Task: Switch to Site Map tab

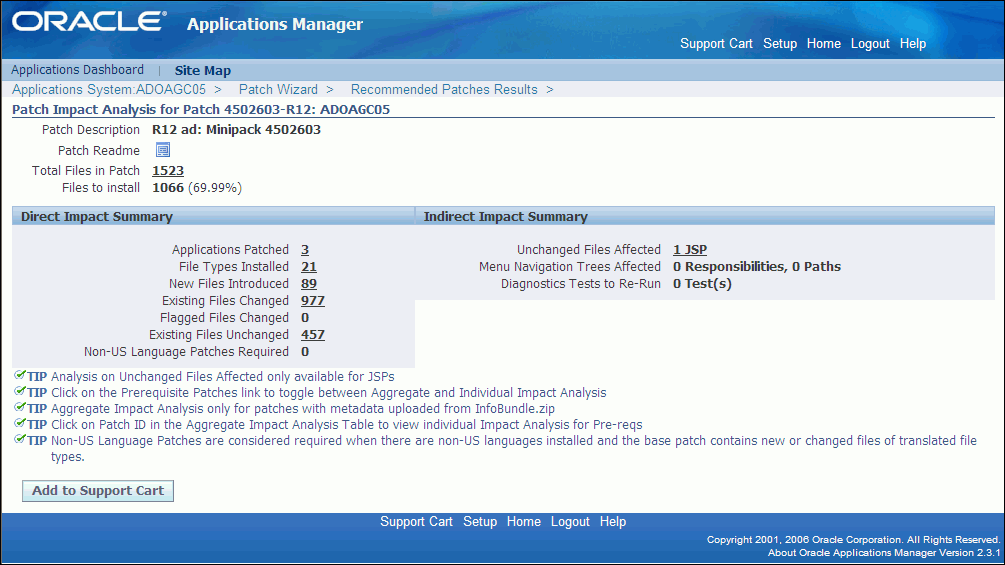Action: (x=203, y=70)
